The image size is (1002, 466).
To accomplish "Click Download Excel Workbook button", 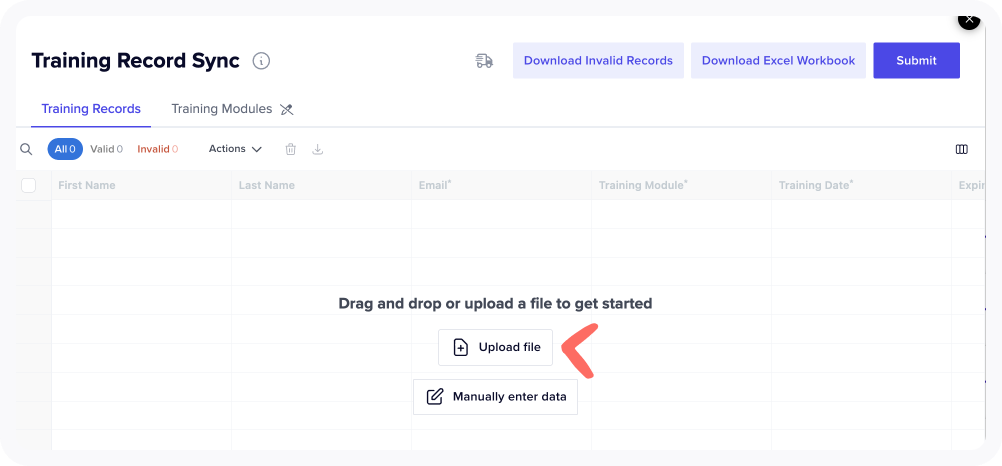I will coord(778,61).
